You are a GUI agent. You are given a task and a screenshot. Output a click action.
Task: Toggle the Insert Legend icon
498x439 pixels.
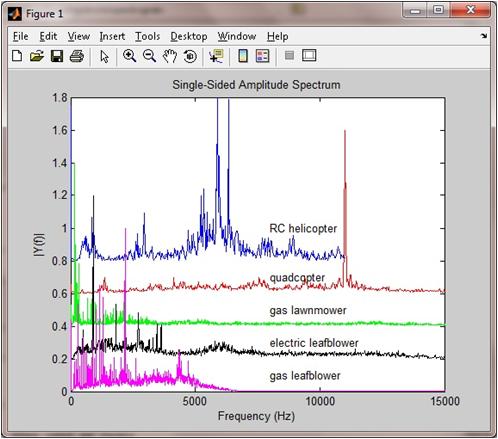click(x=263, y=56)
